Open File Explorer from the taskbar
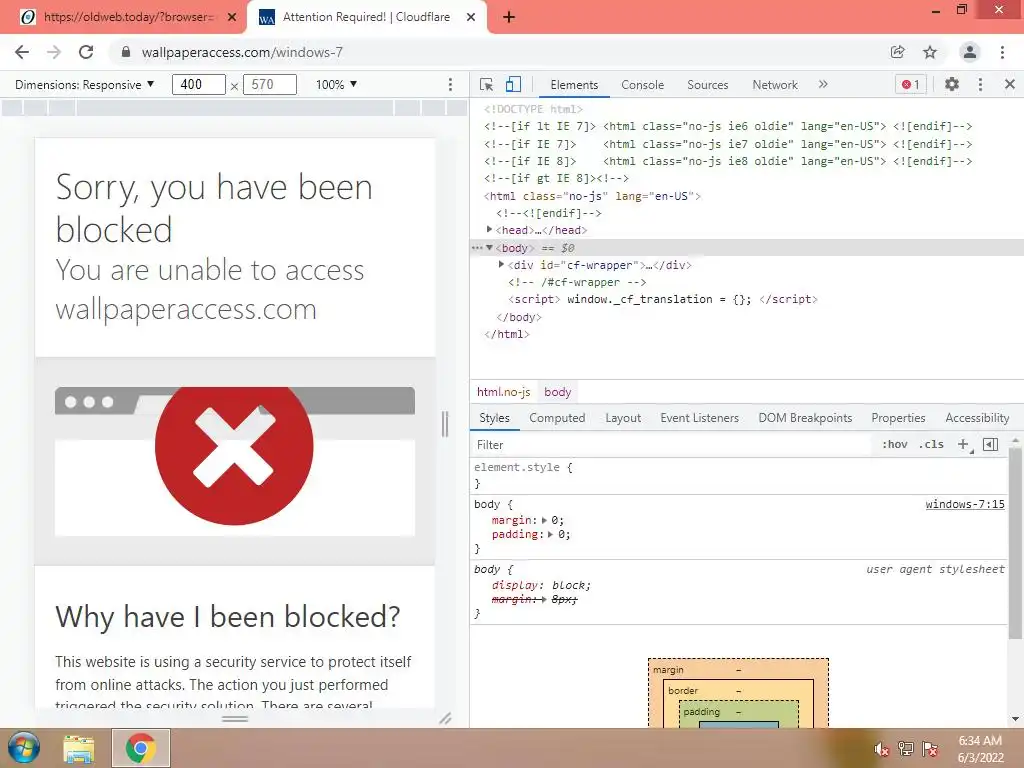 point(78,748)
